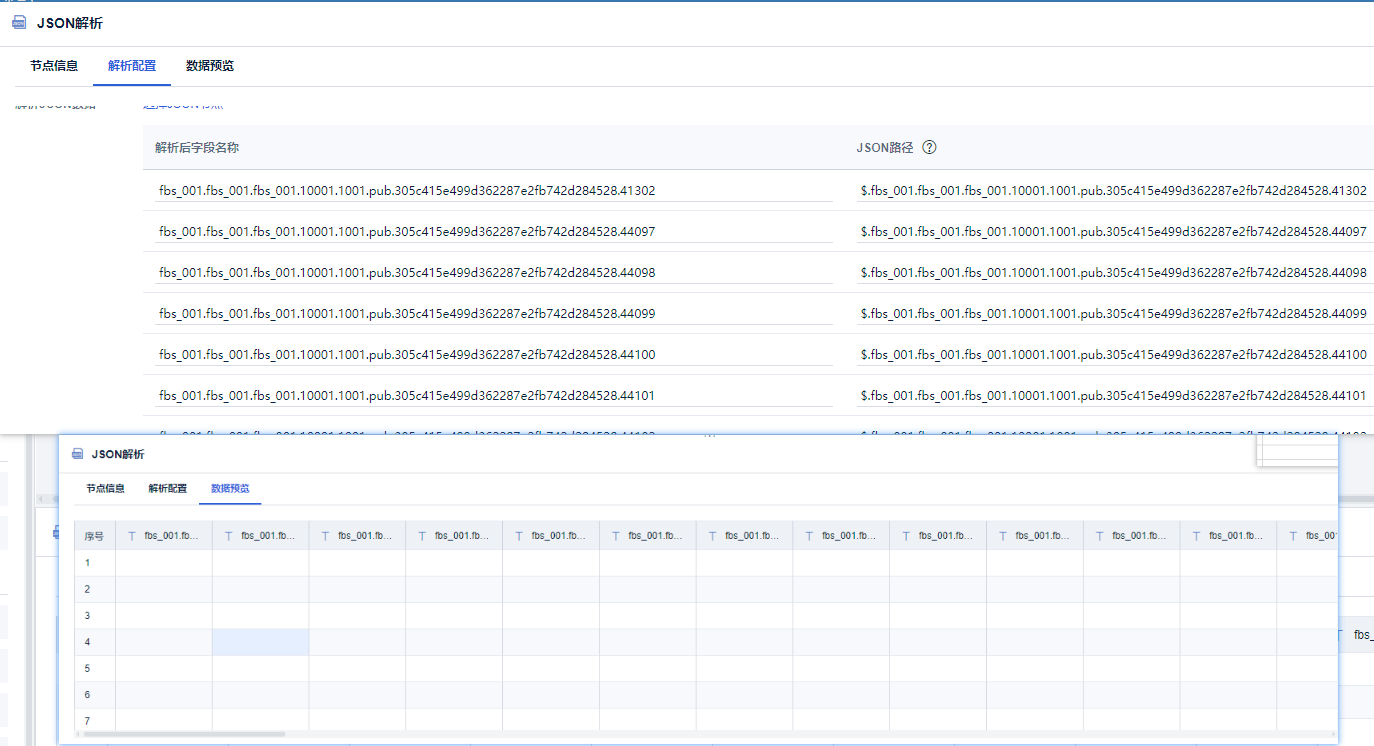The height and width of the screenshot is (746, 1374).
Task: Select row number 3 in preview table
Action: 87,615
